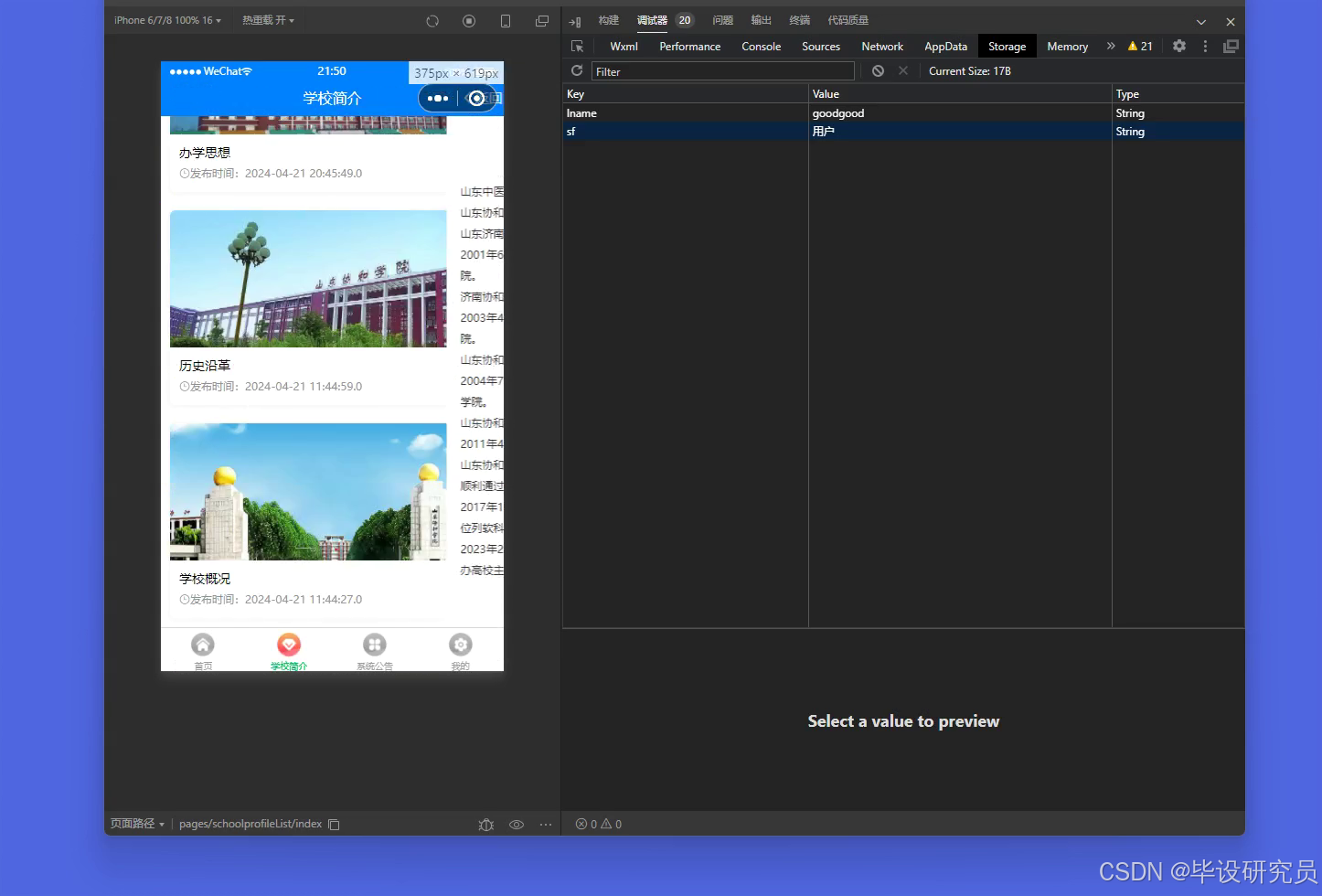This screenshot has height=896, width=1322.
Task: Undock the devtools with the window icon
Action: (x=1231, y=46)
